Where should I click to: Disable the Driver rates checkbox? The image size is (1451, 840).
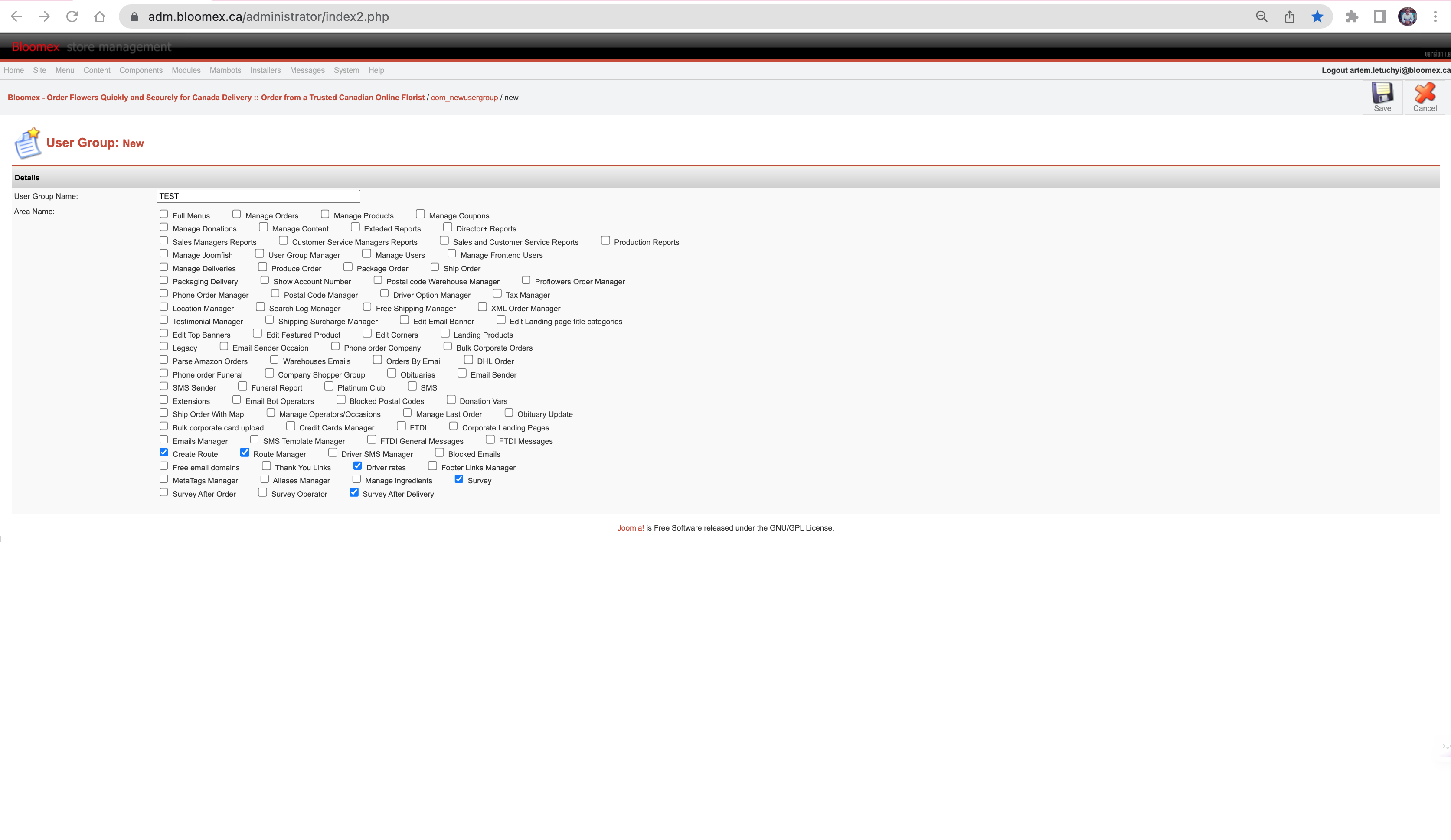pyautogui.click(x=358, y=466)
